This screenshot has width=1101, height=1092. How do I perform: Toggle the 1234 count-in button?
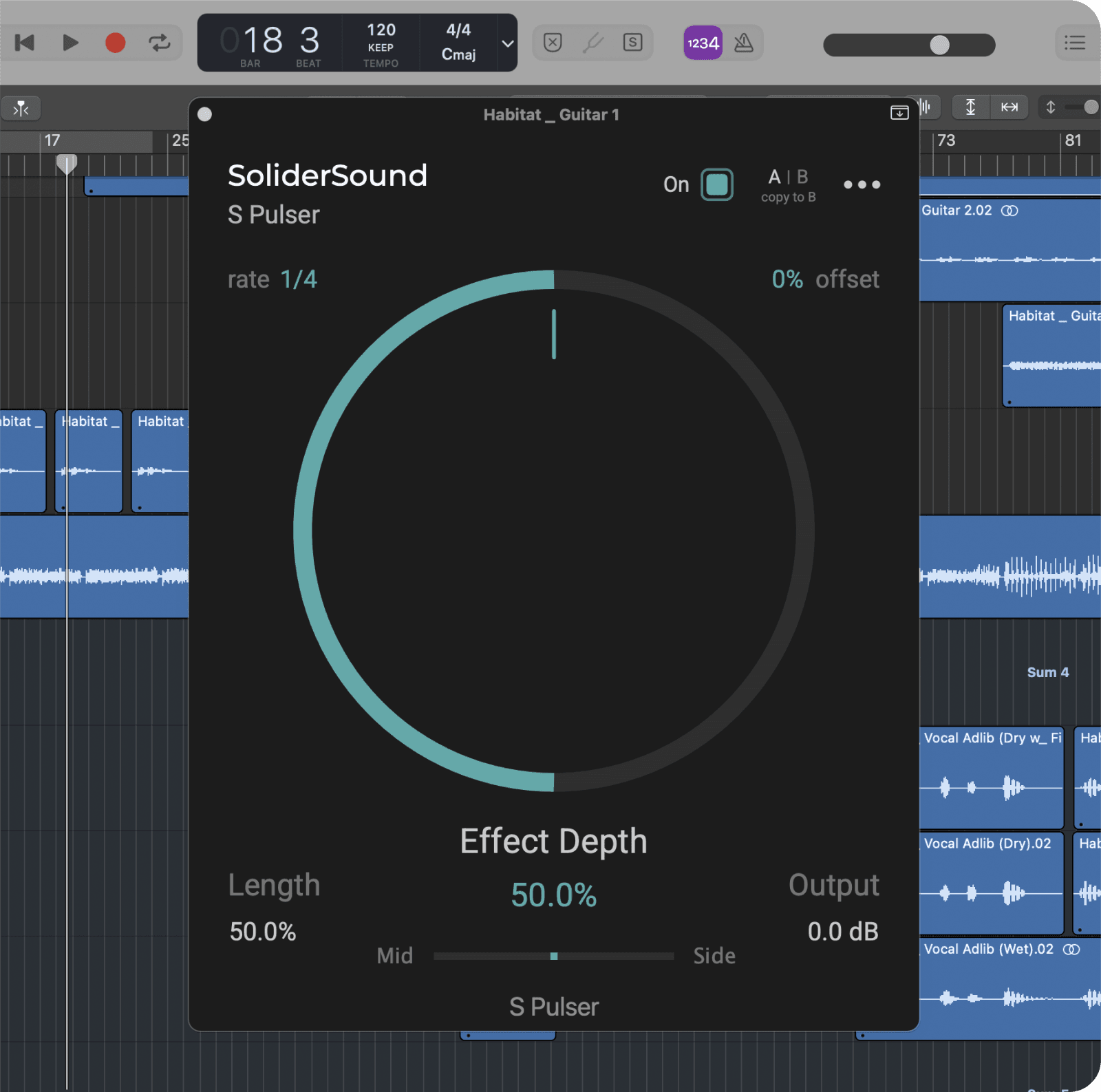click(702, 43)
